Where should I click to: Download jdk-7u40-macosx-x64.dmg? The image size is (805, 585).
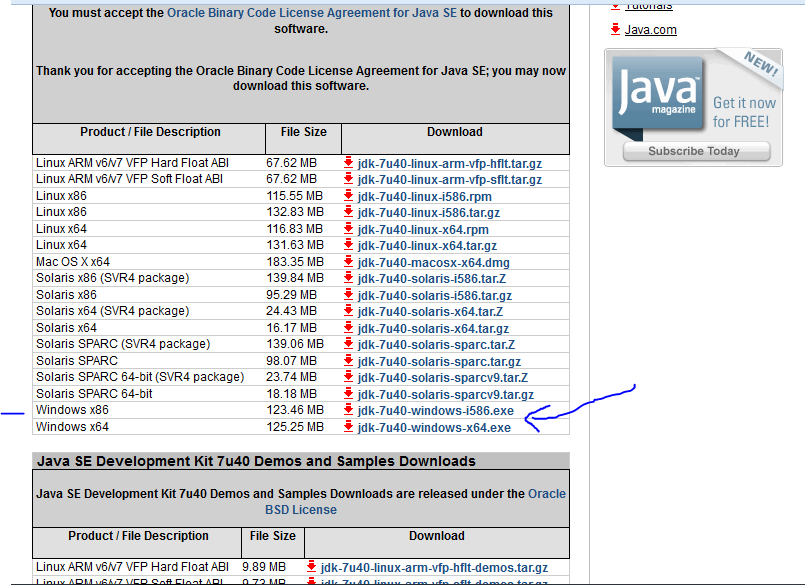pos(434,262)
